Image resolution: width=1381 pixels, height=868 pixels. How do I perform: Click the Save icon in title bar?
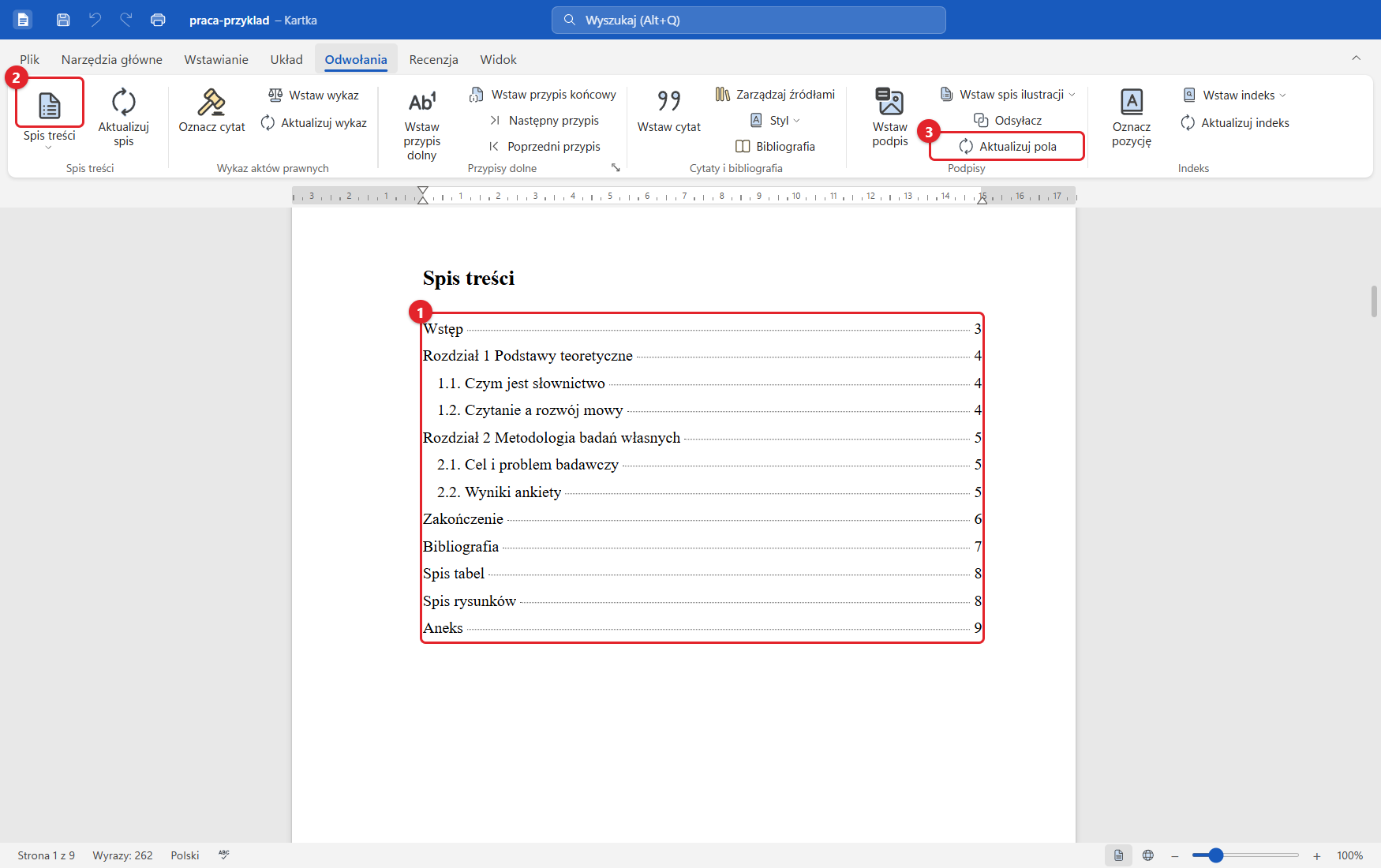tap(63, 20)
